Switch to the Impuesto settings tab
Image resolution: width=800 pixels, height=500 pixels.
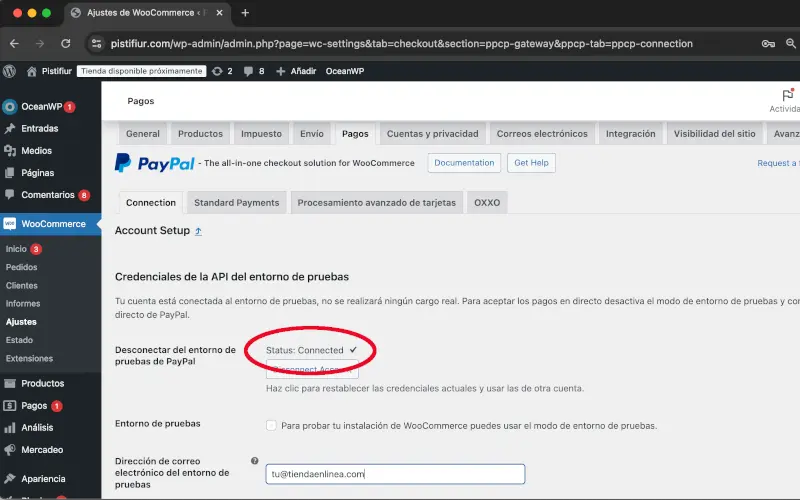[x=261, y=134]
